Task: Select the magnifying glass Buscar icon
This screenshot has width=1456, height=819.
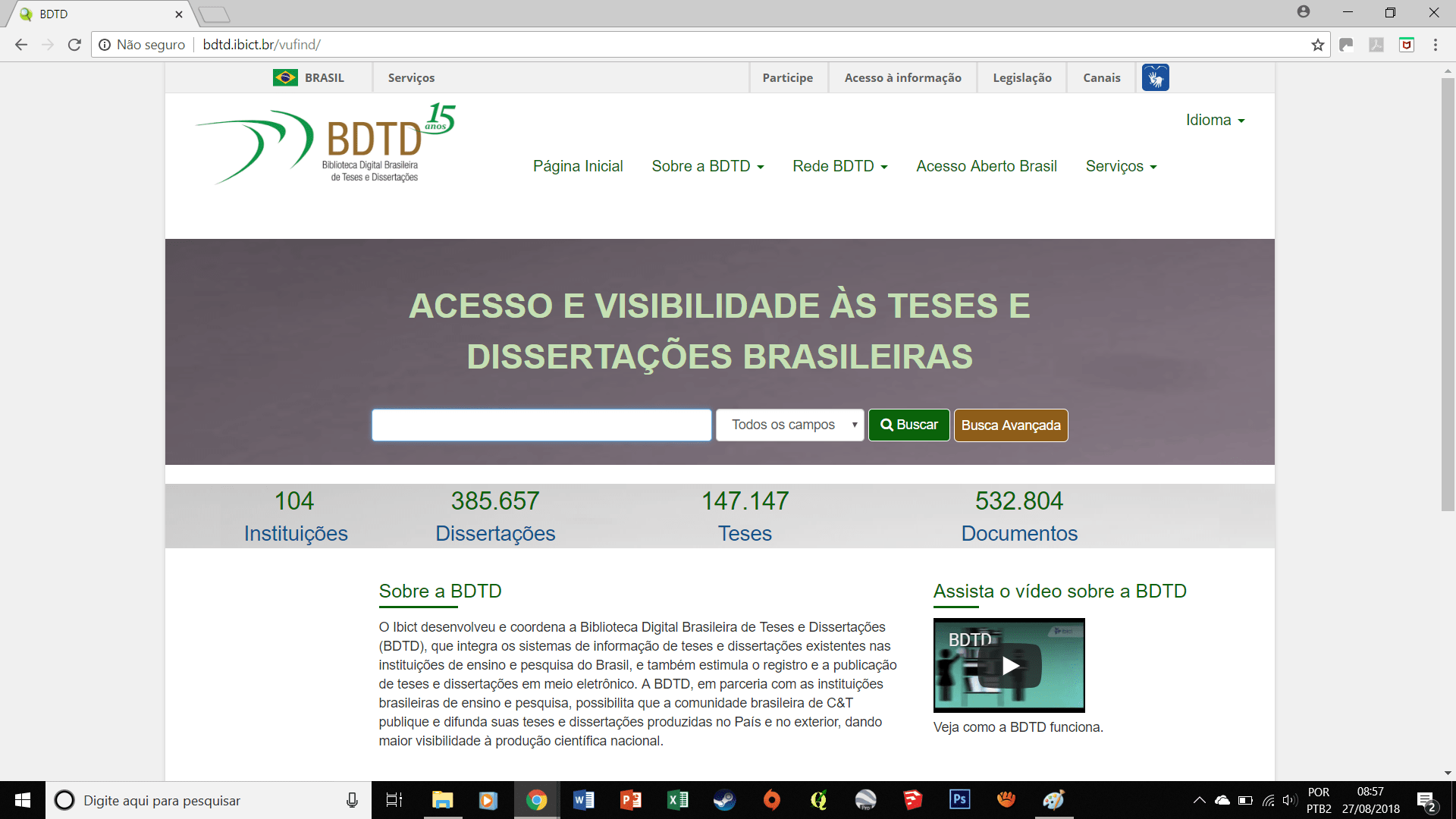Action: tap(887, 425)
